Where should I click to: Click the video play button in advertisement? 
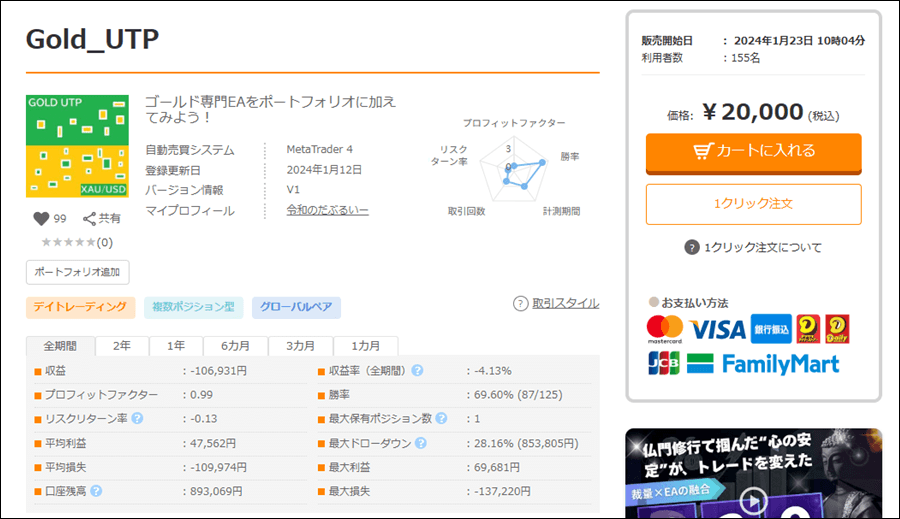coord(753,504)
